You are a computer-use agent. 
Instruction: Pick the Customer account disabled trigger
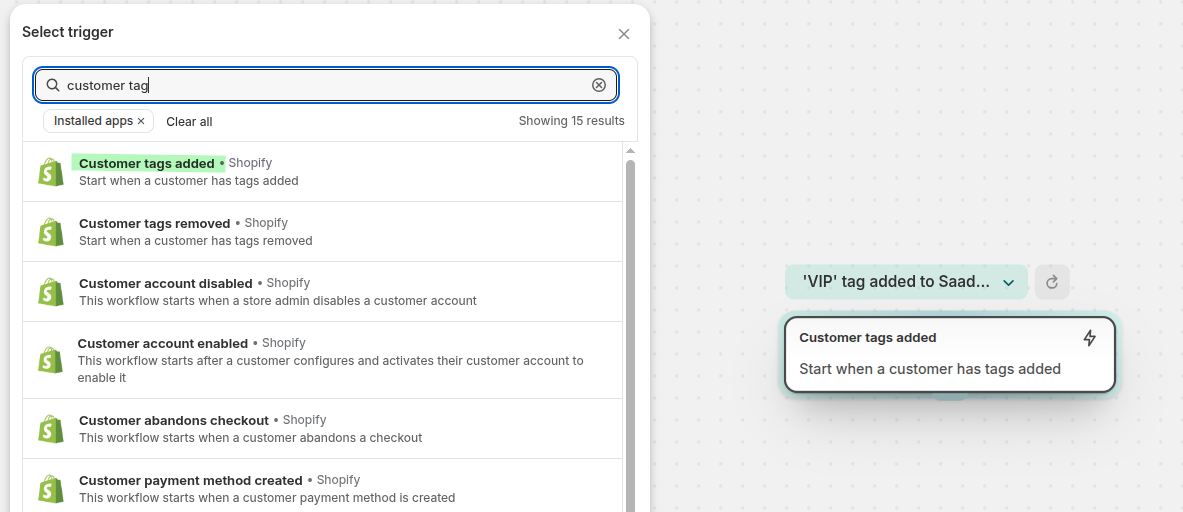165,284
